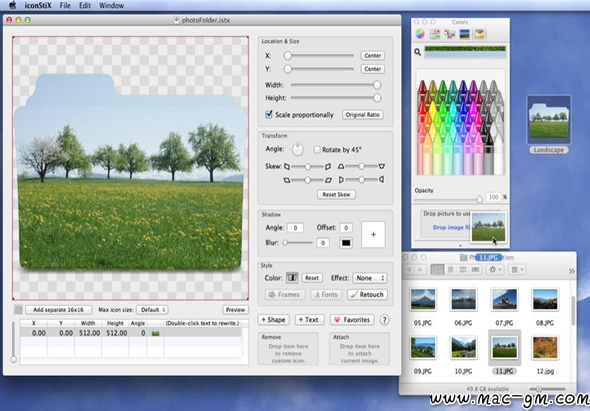The height and width of the screenshot is (411, 590).
Task: Open the File menu
Action: point(65,5)
